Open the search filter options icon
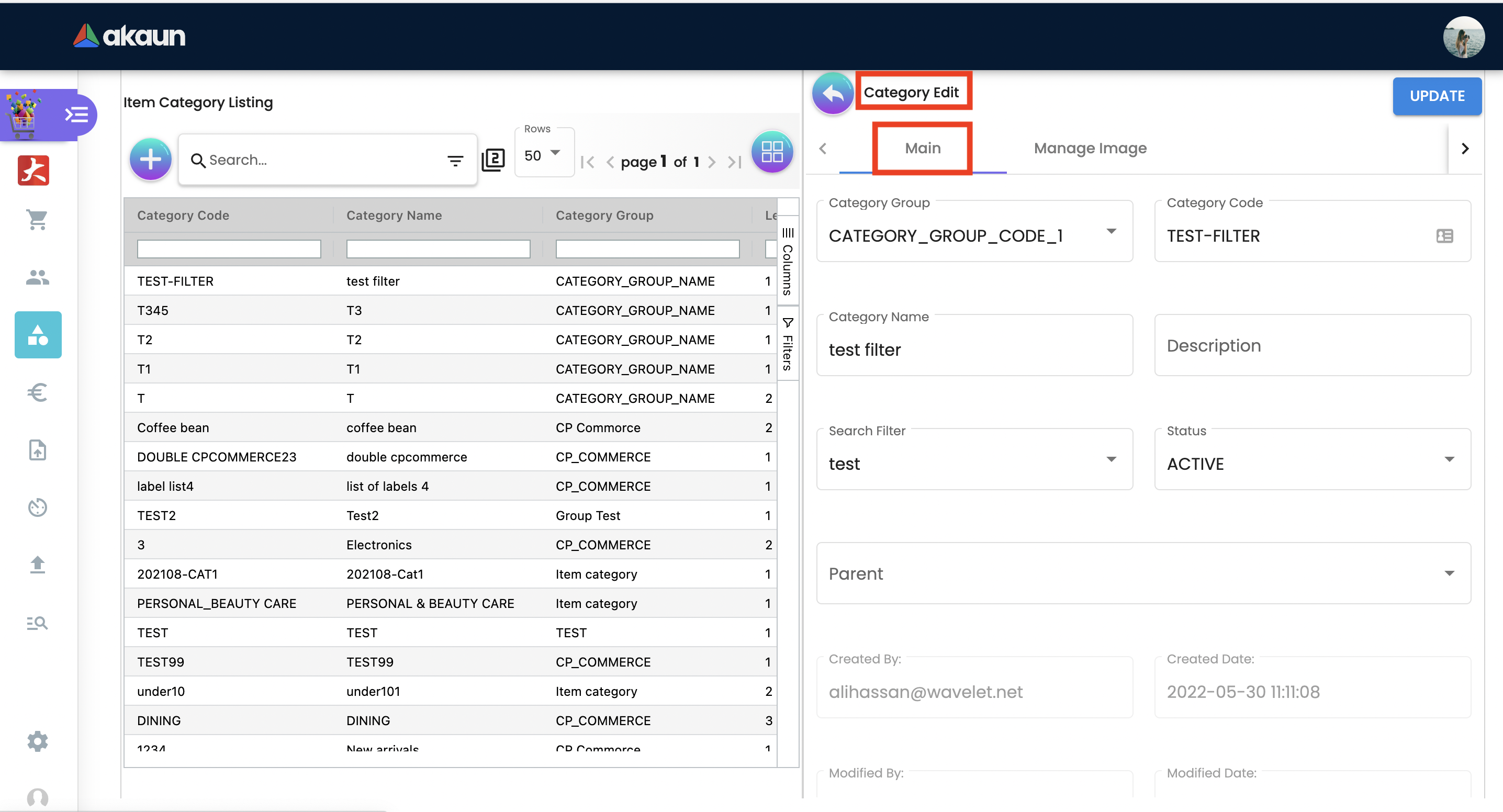 click(455, 161)
